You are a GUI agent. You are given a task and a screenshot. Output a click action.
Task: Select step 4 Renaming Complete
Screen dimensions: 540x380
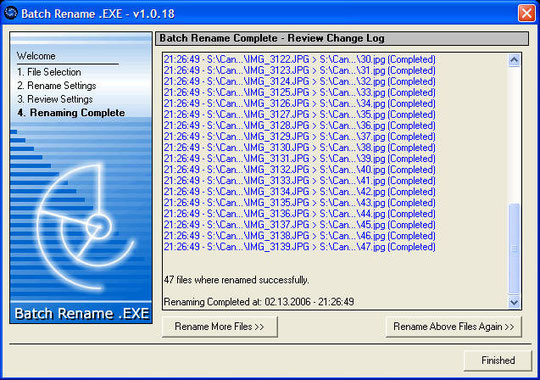pyautogui.click(x=71, y=113)
